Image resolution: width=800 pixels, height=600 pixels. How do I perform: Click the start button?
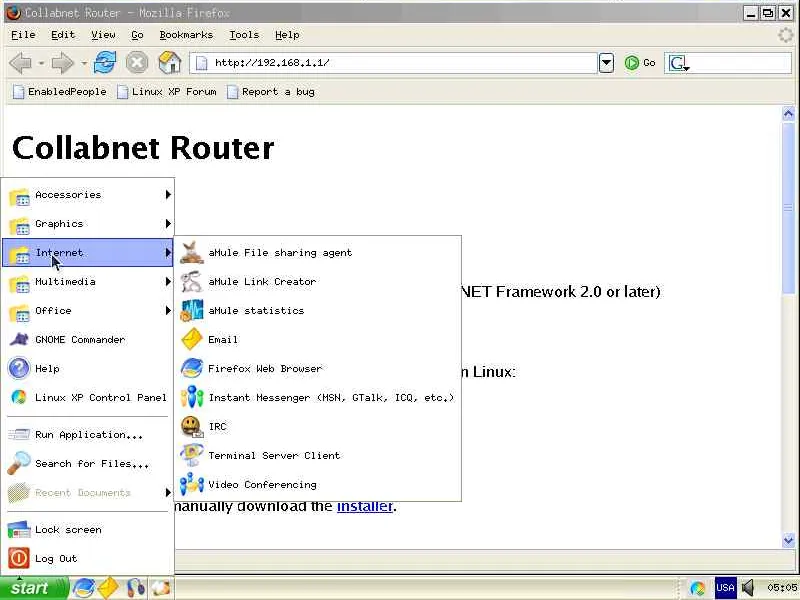tap(34, 588)
